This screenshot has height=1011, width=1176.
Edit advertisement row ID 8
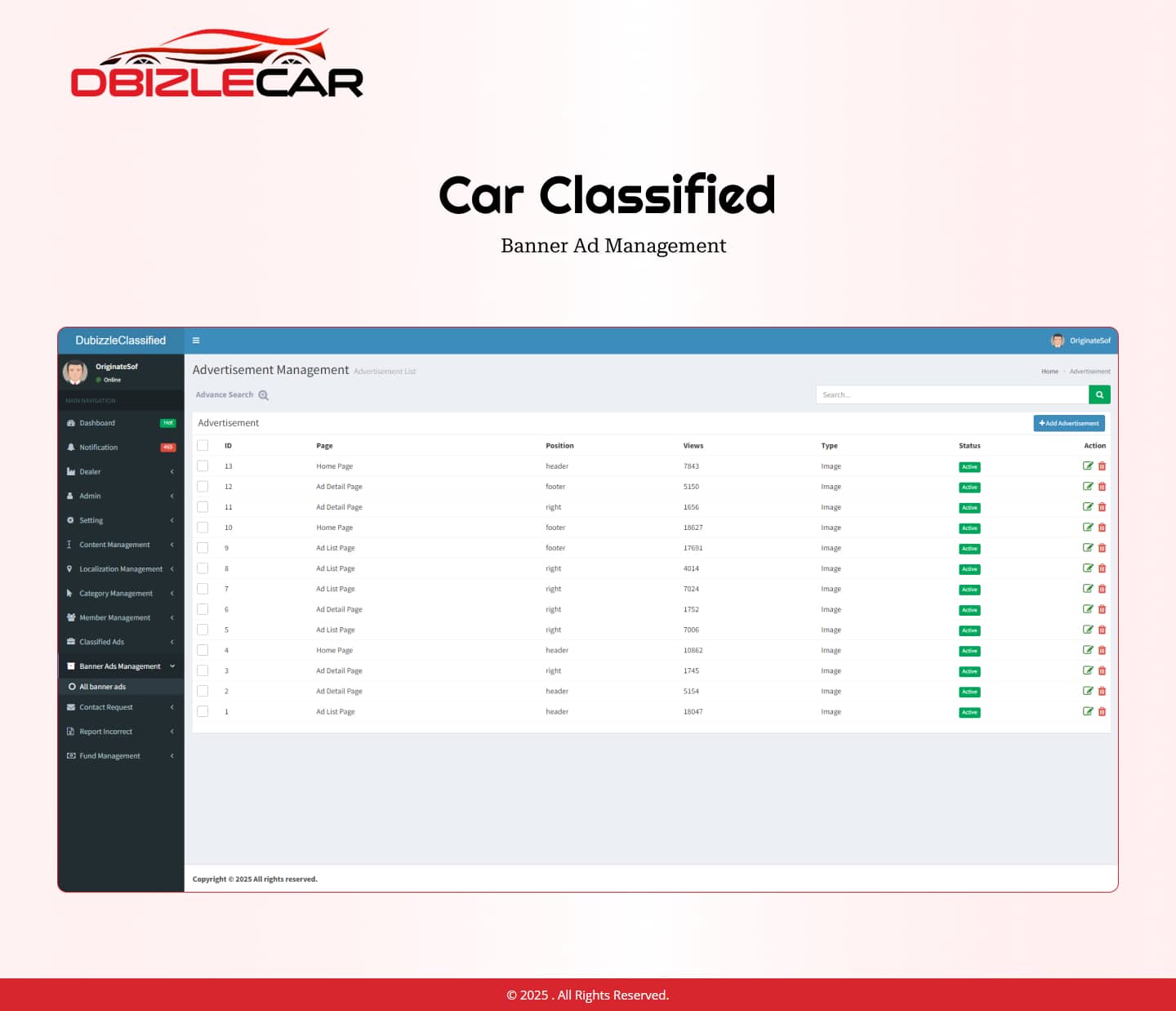1088,568
